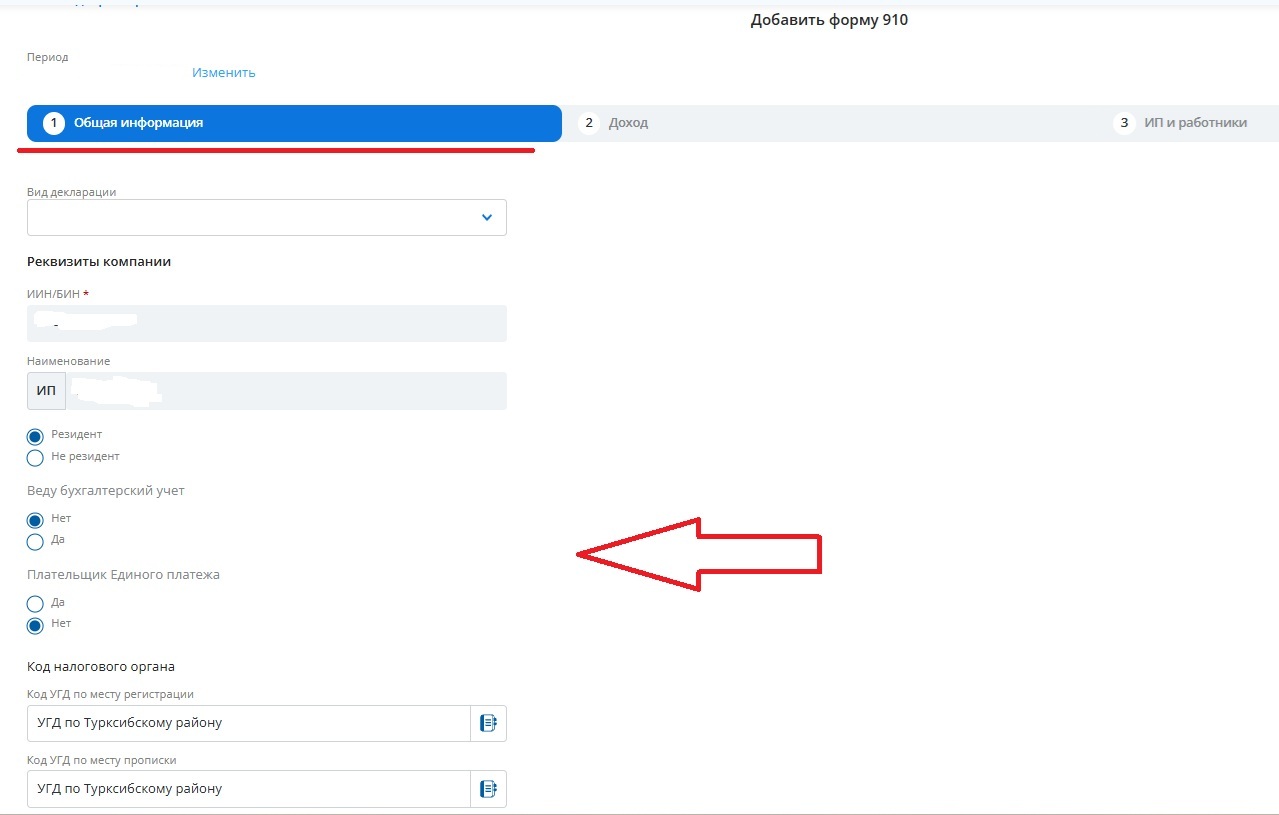
Task: Click the Наименование text field
Action: click(x=286, y=391)
